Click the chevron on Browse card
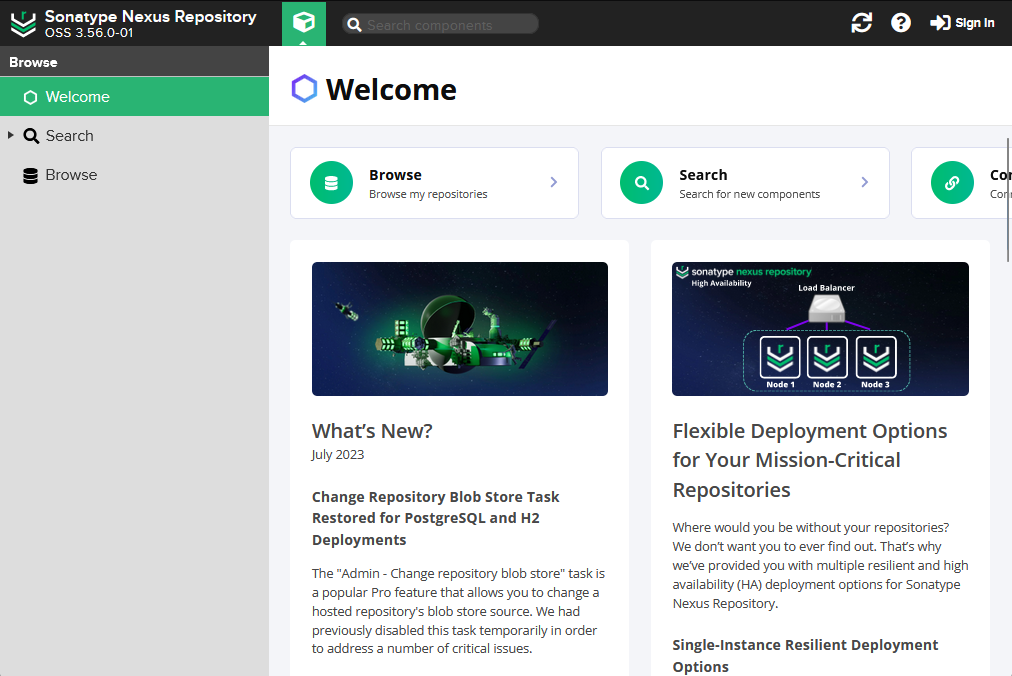The image size is (1012, 676). (x=554, y=182)
